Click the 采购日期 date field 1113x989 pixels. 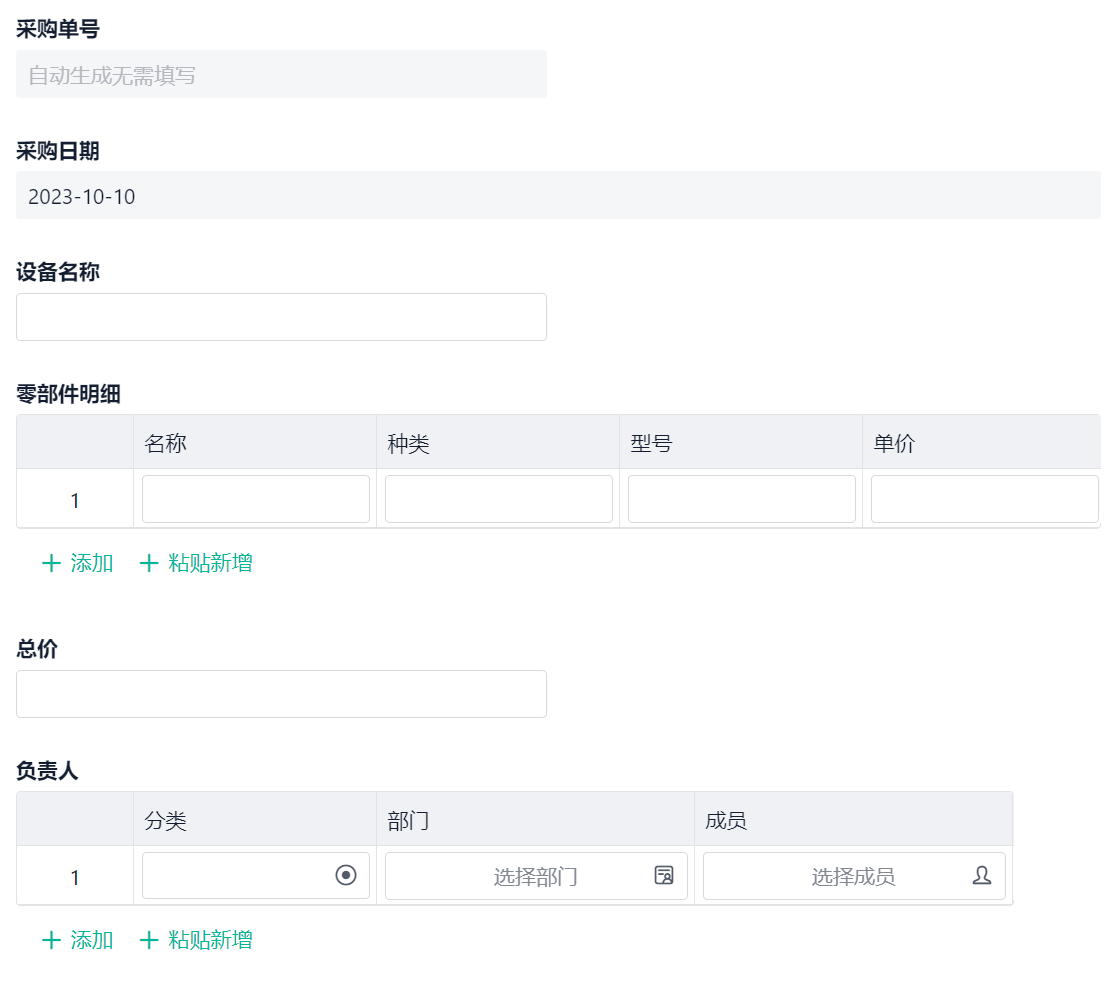pos(558,195)
